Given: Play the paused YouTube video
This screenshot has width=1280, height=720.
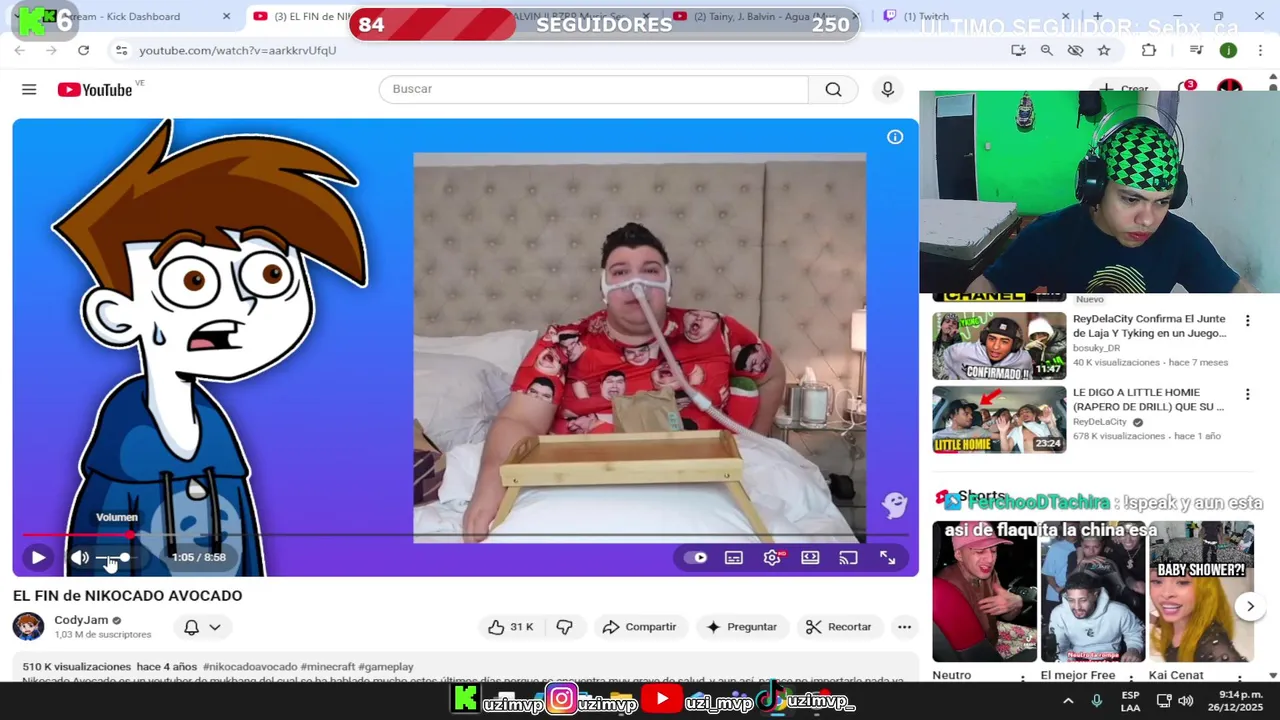Looking at the screenshot, I should tap(38, 557).
